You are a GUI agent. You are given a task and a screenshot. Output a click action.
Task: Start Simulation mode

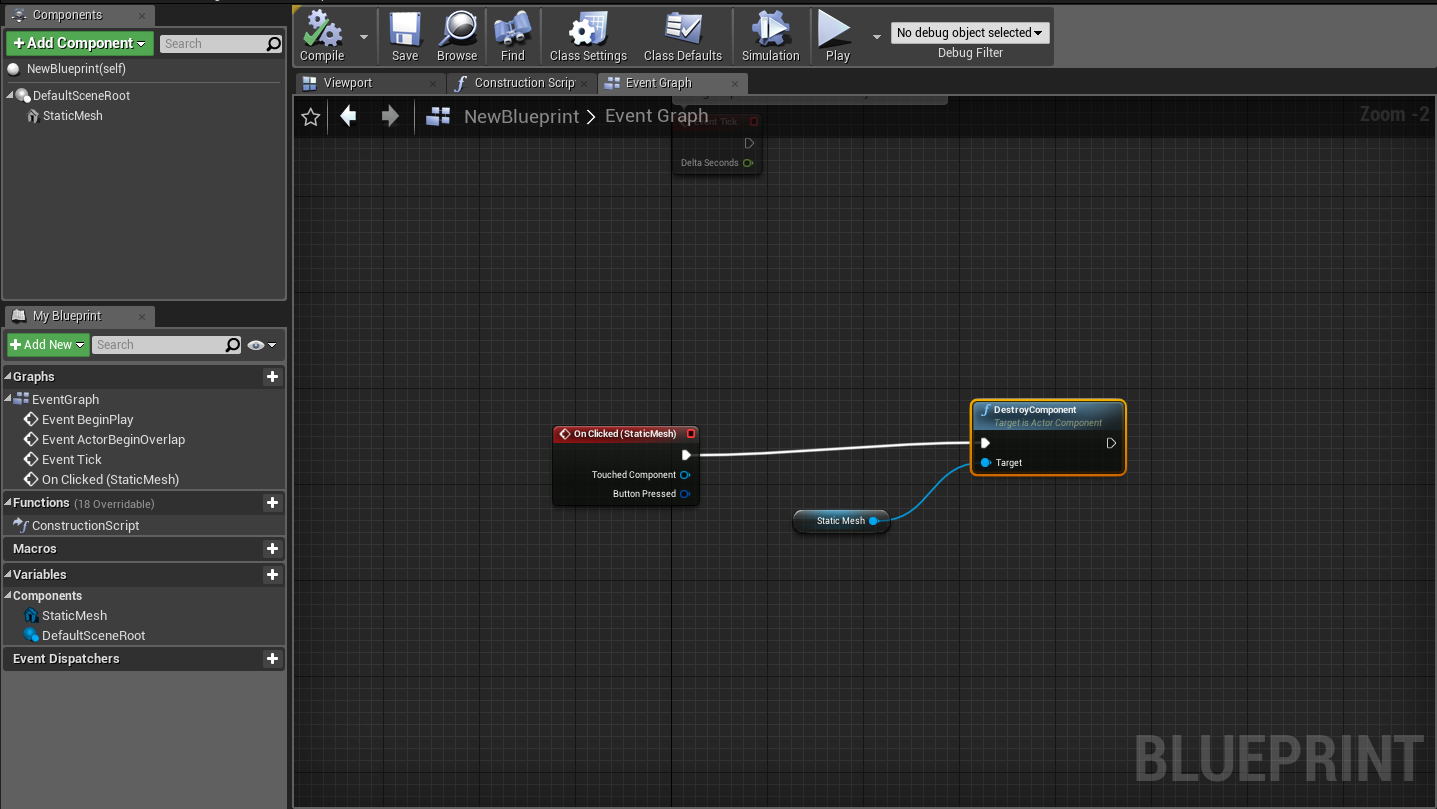point(771,37)
